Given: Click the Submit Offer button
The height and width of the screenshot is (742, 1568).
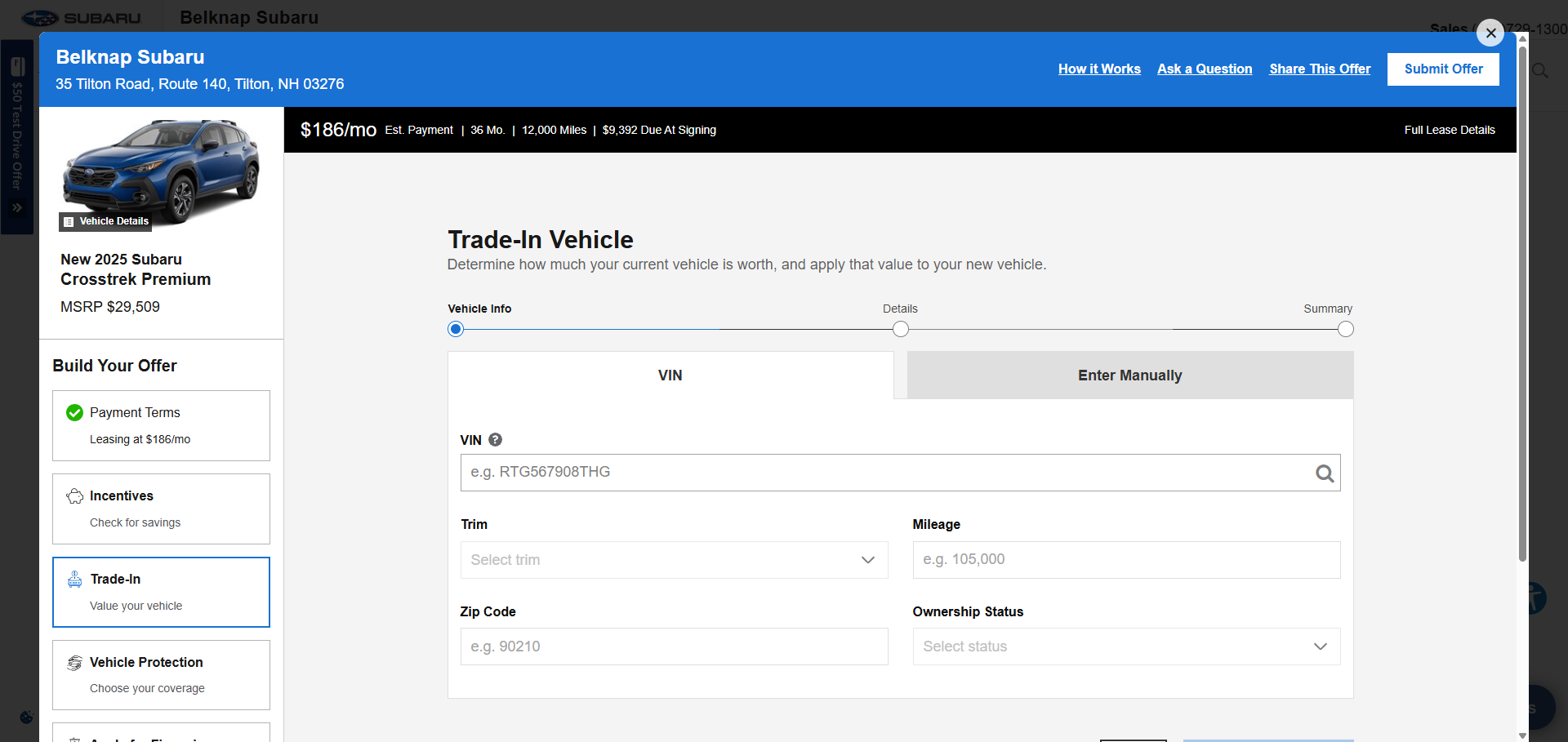Looking at the screenshot, I should 1443,69.
